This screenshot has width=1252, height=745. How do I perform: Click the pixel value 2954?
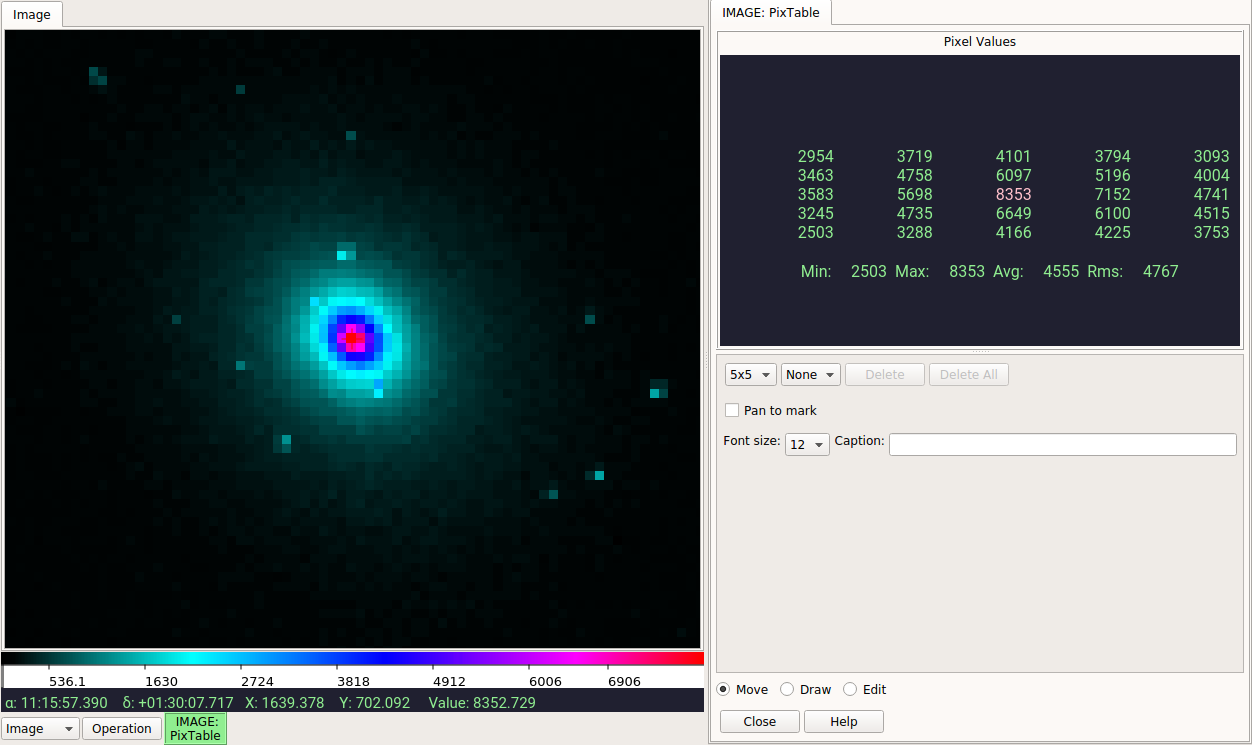point(816,156)
